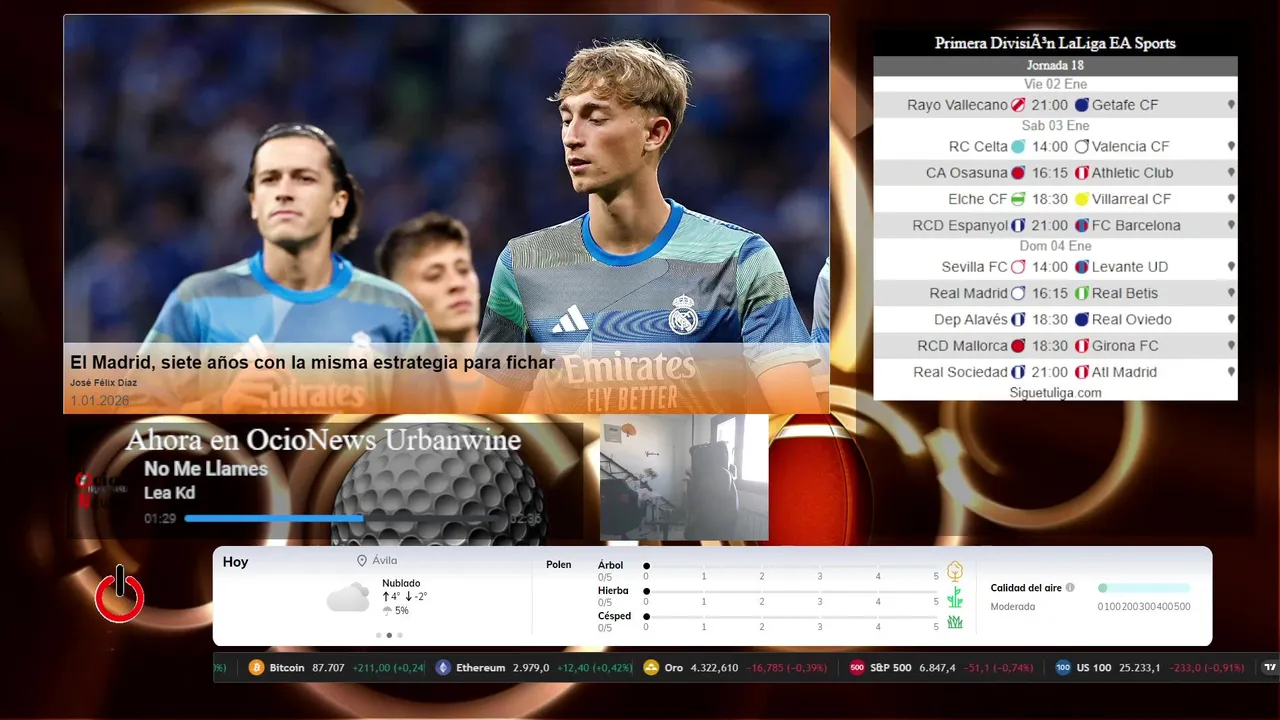Screen dimensions: 1280x720
Task: Click the gold bar Oro icon
Action: pos(651,667)
